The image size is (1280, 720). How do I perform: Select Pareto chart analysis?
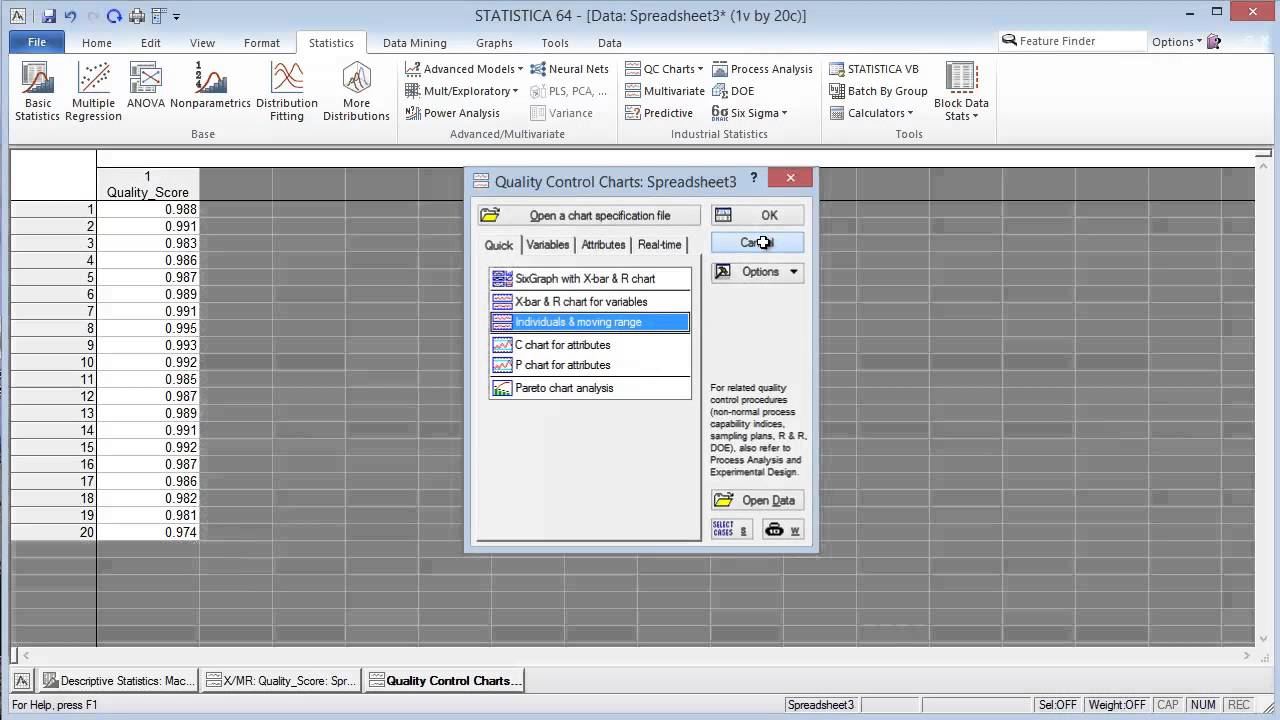(590, 388)
